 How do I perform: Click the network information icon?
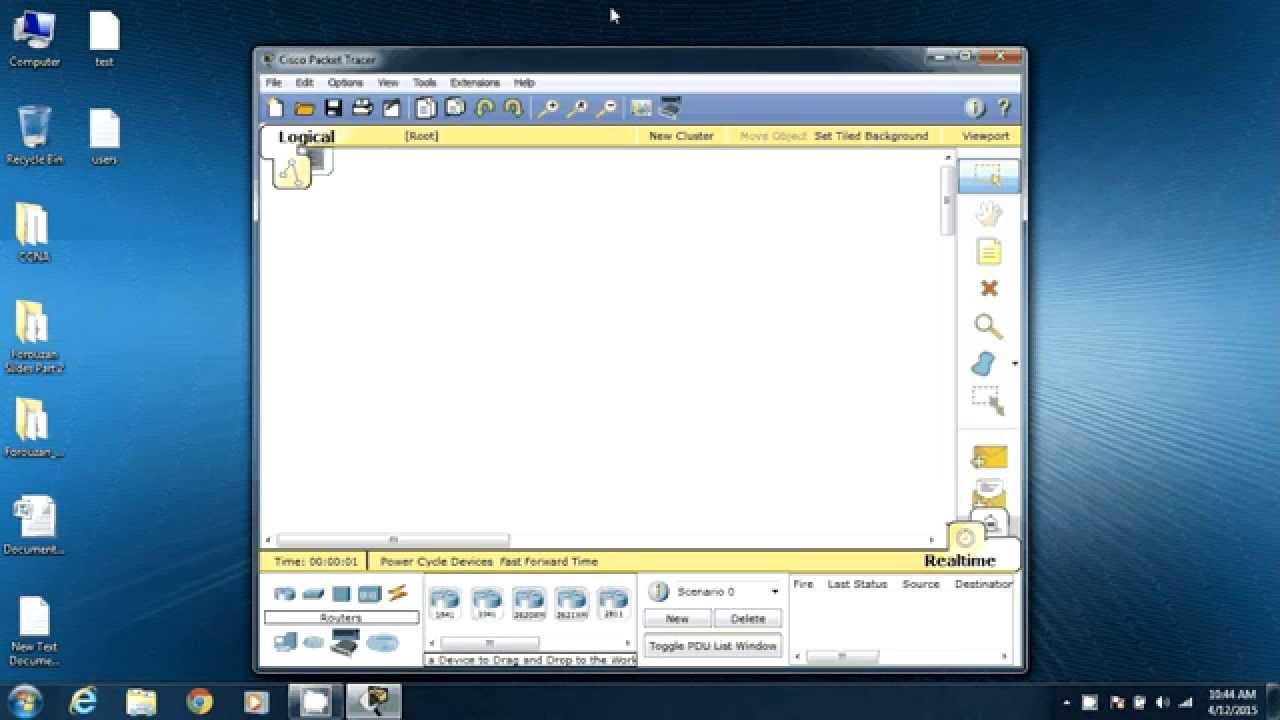tap(975, 108)
